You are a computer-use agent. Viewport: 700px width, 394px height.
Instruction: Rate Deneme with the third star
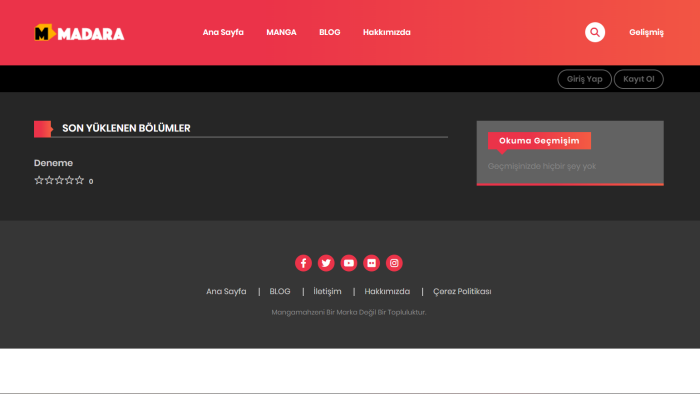[59, 180]
